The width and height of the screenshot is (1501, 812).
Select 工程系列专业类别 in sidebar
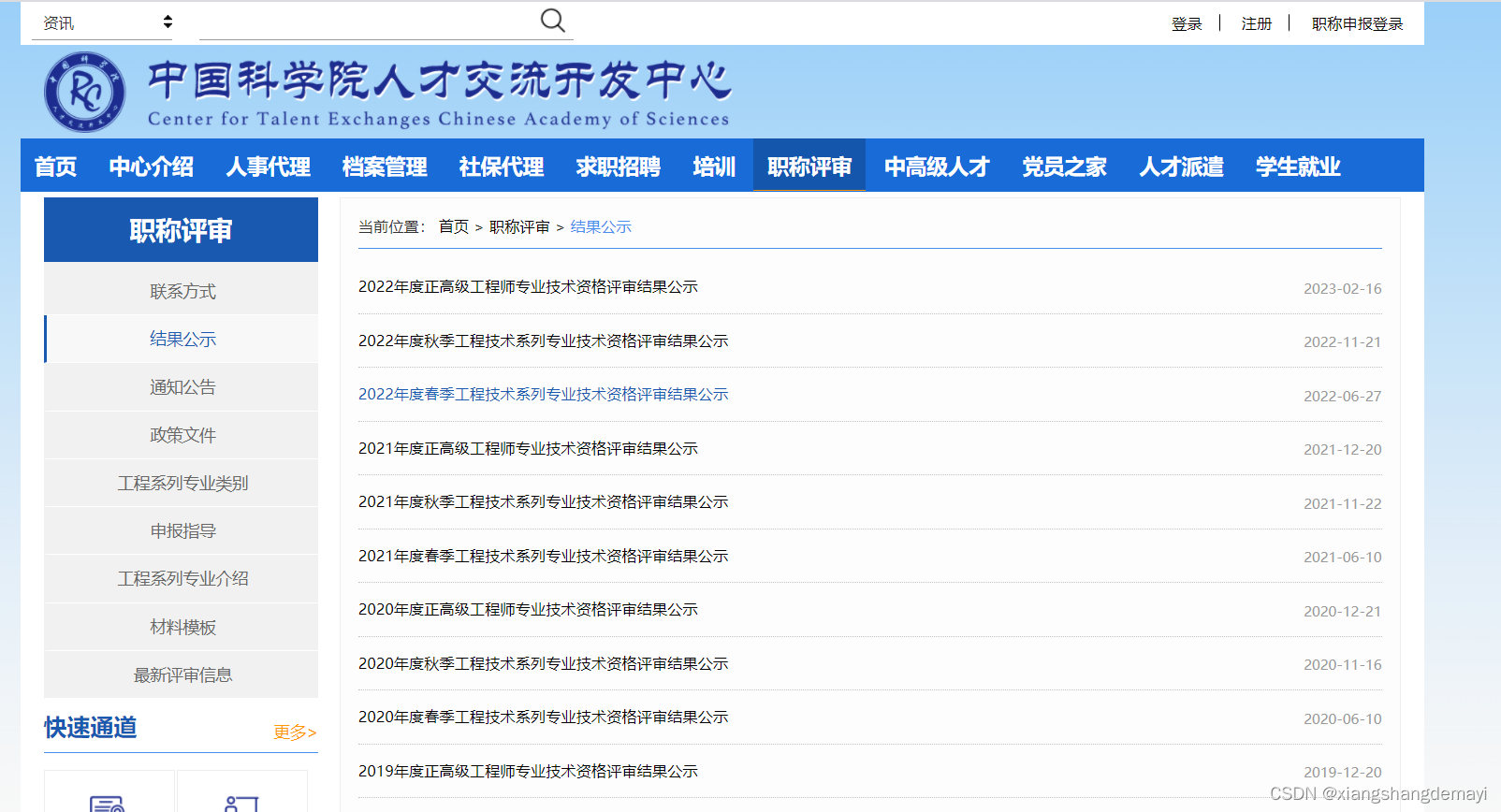pos(182,483)
